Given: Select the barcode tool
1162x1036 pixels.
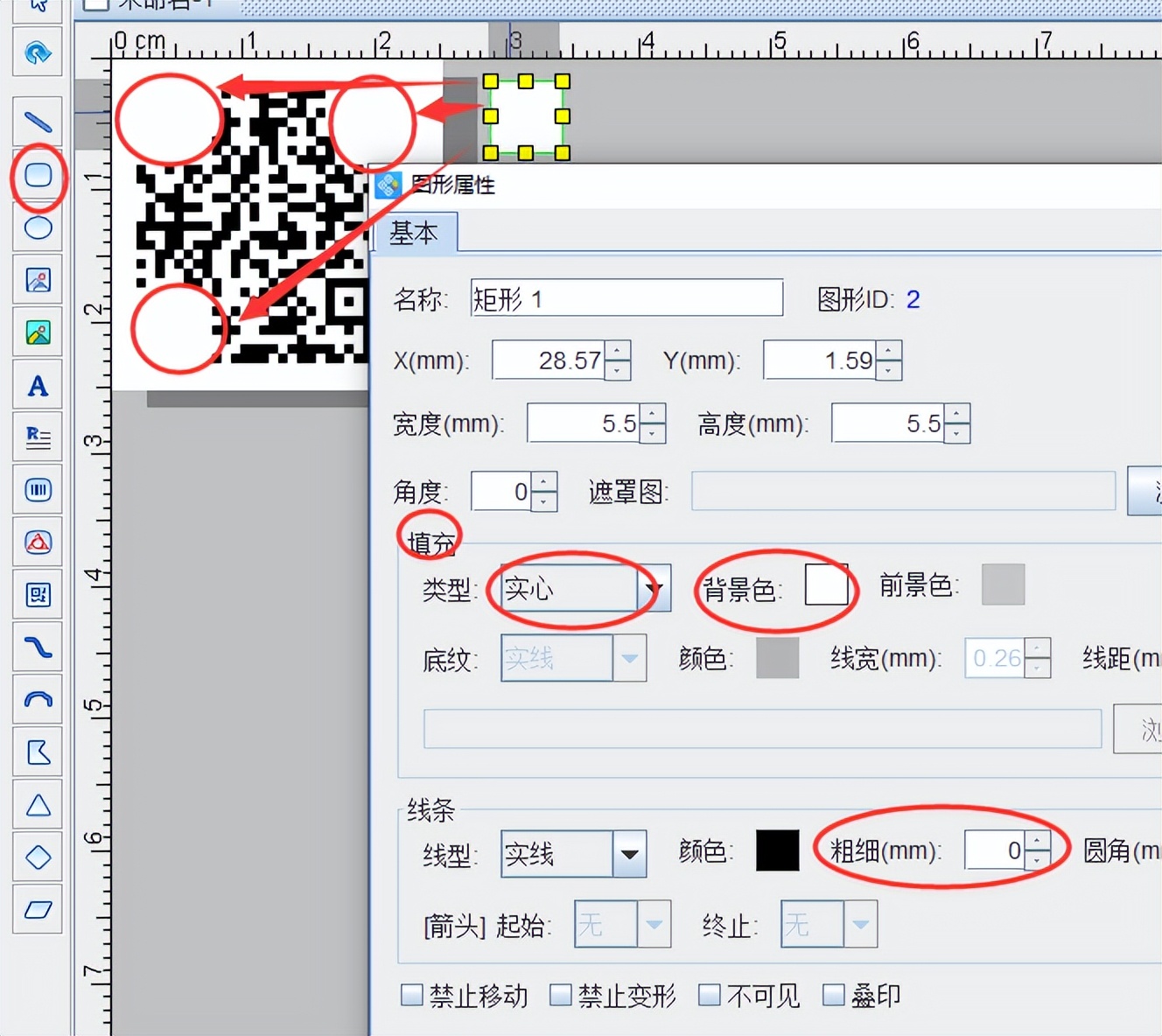Looking at the screenshot, I should click(38, 490).
